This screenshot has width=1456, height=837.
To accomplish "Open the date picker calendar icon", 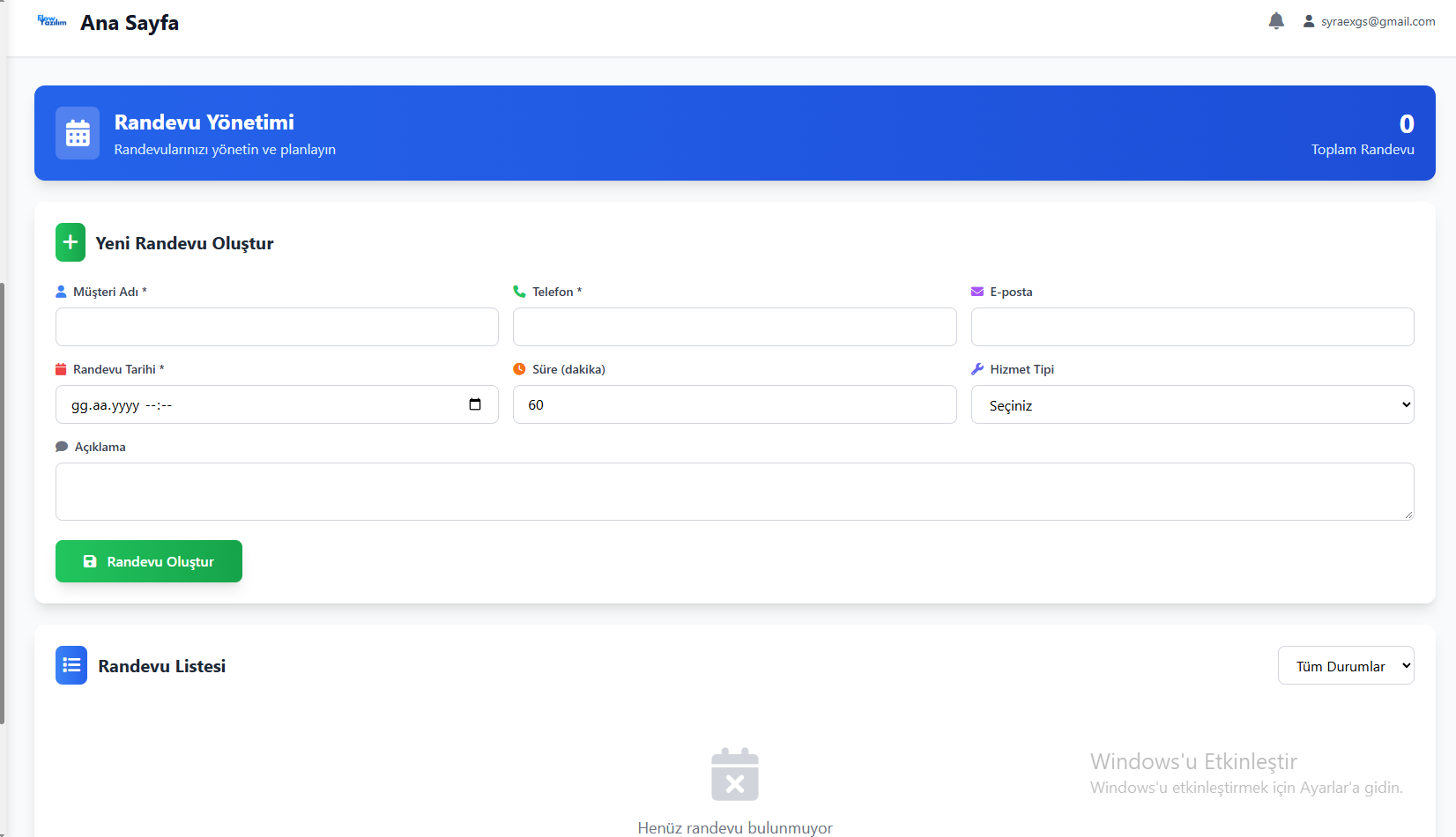I will point(475,404).
